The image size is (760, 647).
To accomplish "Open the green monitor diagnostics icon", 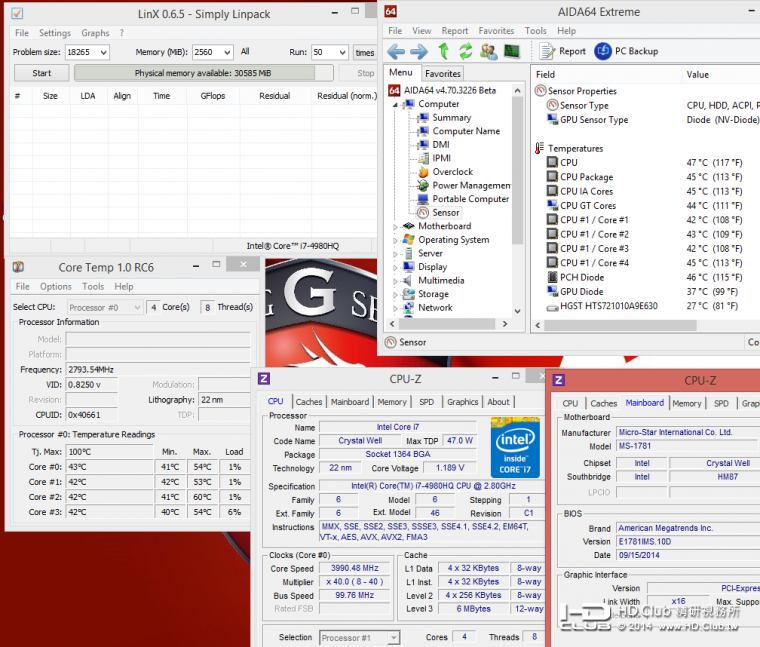I will tap(511, 51).
